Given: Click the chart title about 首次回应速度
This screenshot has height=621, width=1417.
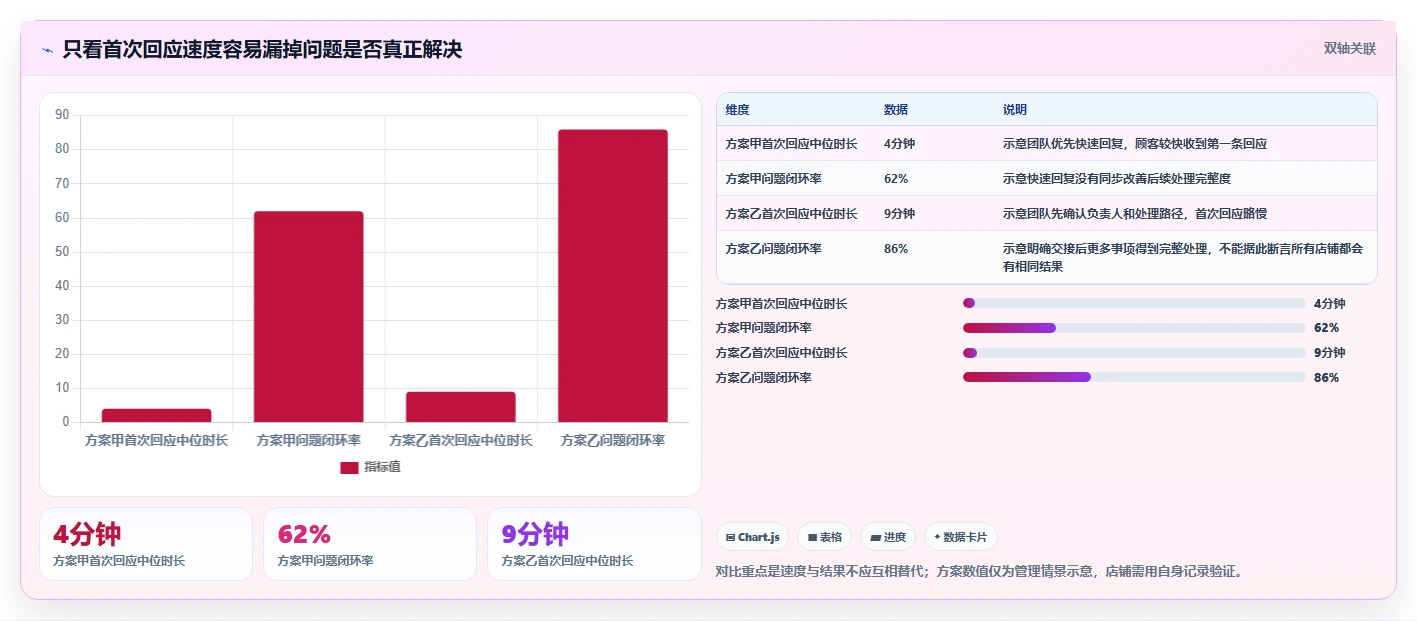Looking at the screenshot, I should tap(262, 49).
